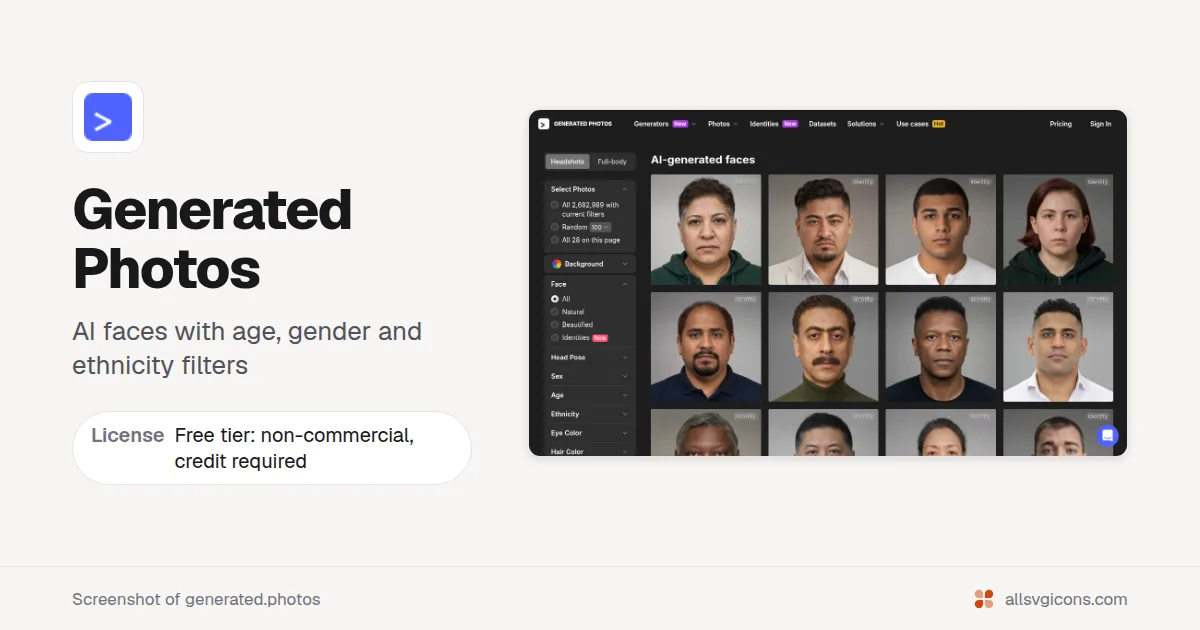This screenshot has height=630, width=1200.
Task: Expand the Sex filter
Action: (x=590, y=376)
